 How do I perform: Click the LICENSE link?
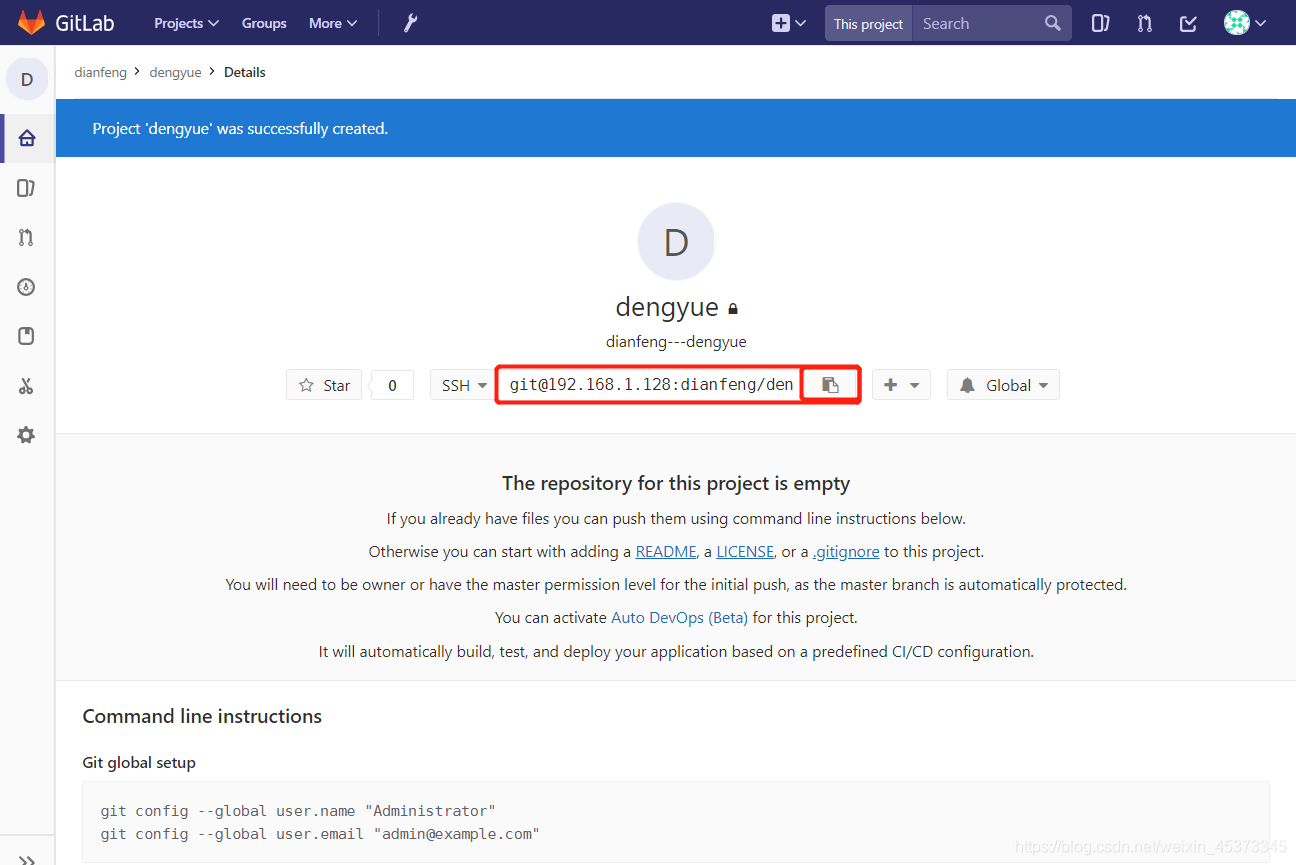coord(745,552)
